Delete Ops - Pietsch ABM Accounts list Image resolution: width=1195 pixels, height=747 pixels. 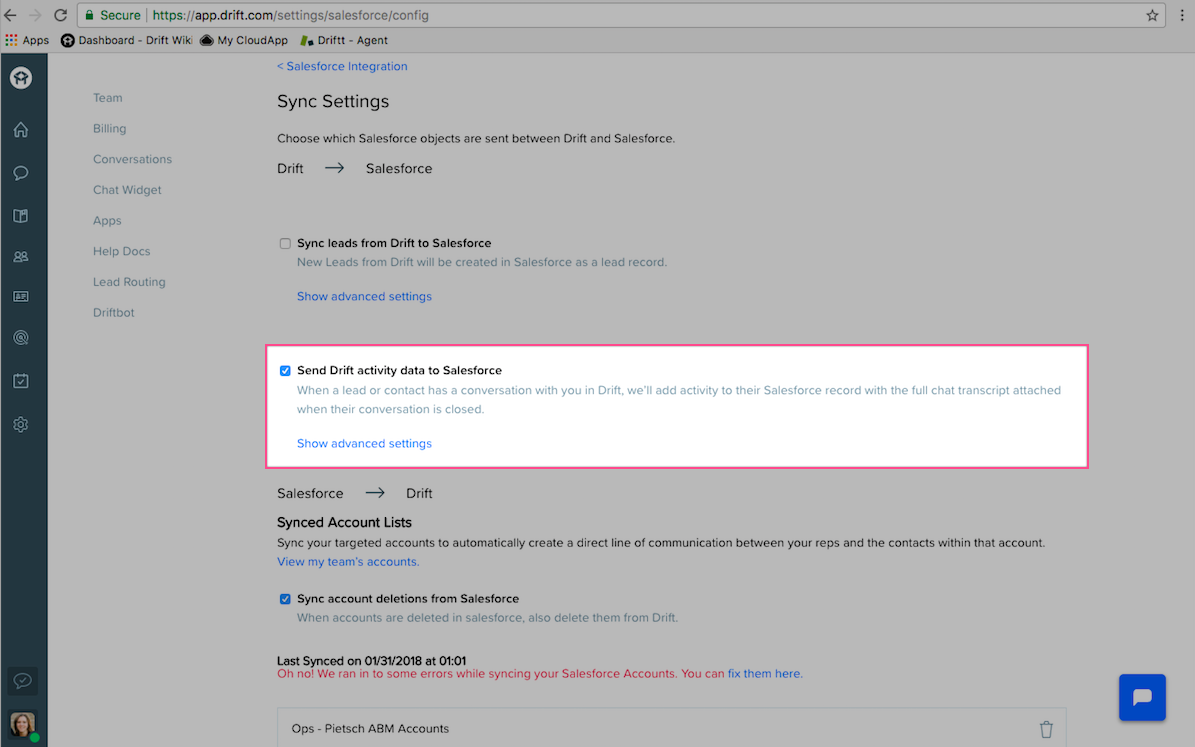1046,729
